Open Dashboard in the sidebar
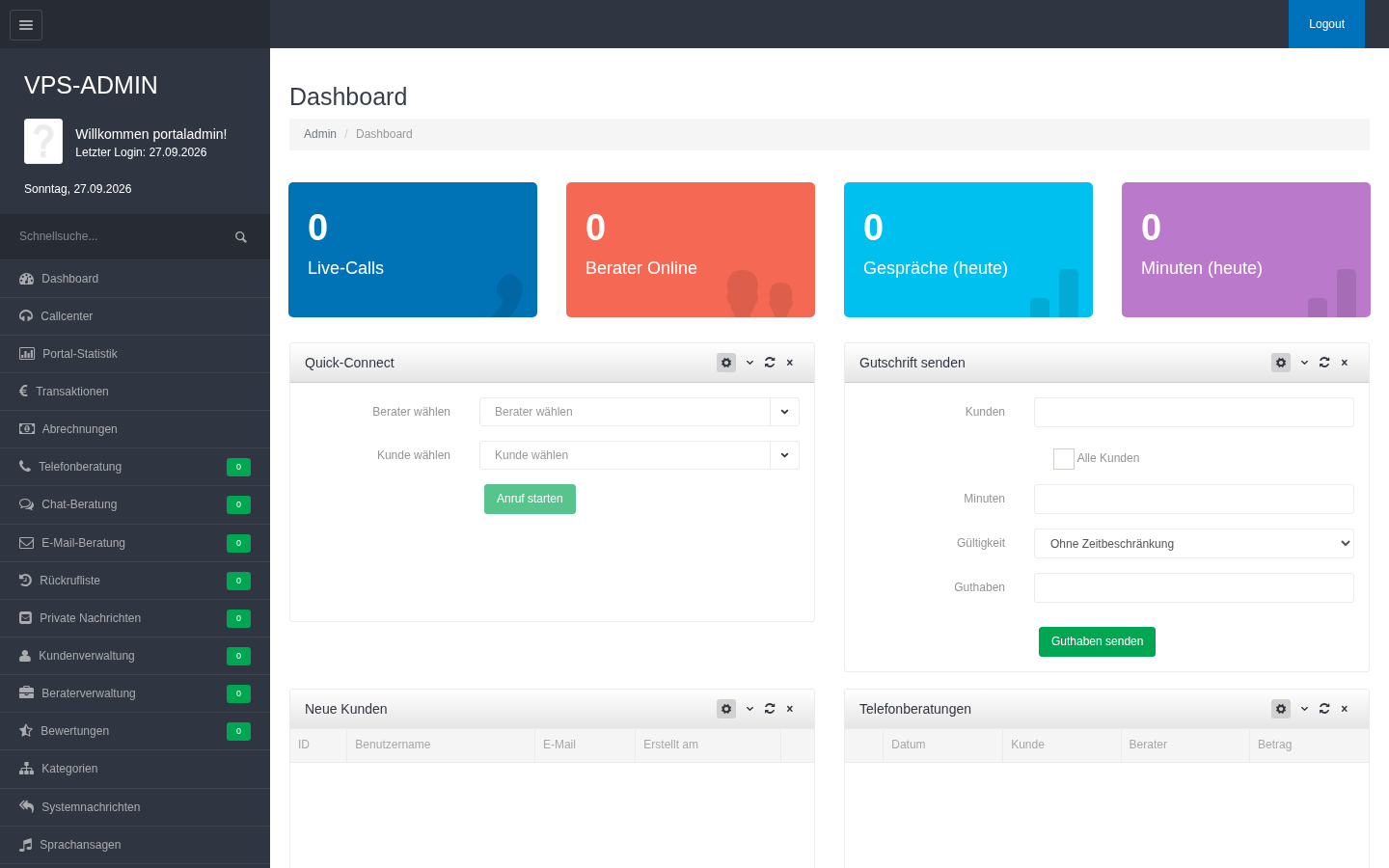The width and height of the screenshot is (1389, 868). [x=135, y=279]
